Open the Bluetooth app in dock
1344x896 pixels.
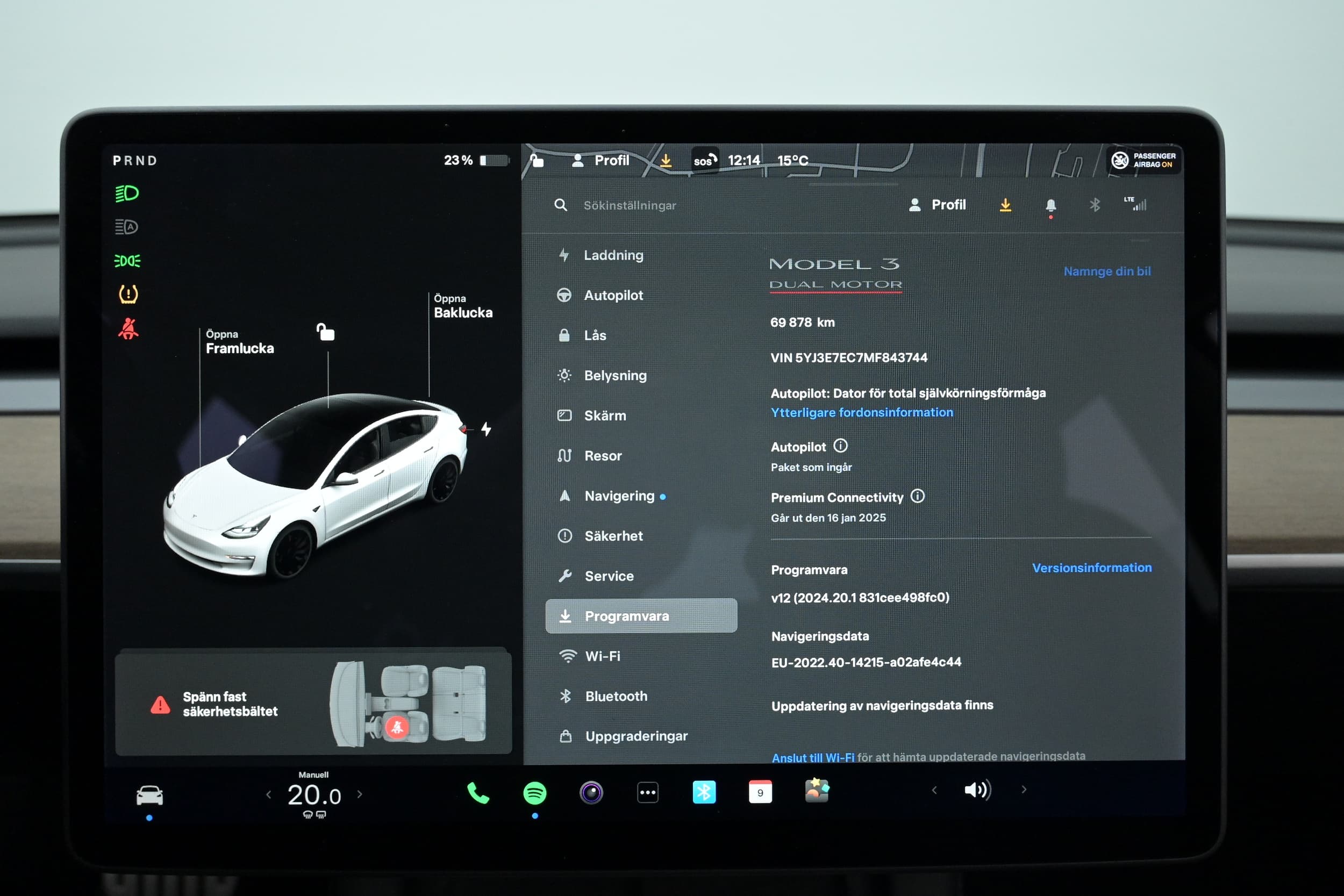703,792
